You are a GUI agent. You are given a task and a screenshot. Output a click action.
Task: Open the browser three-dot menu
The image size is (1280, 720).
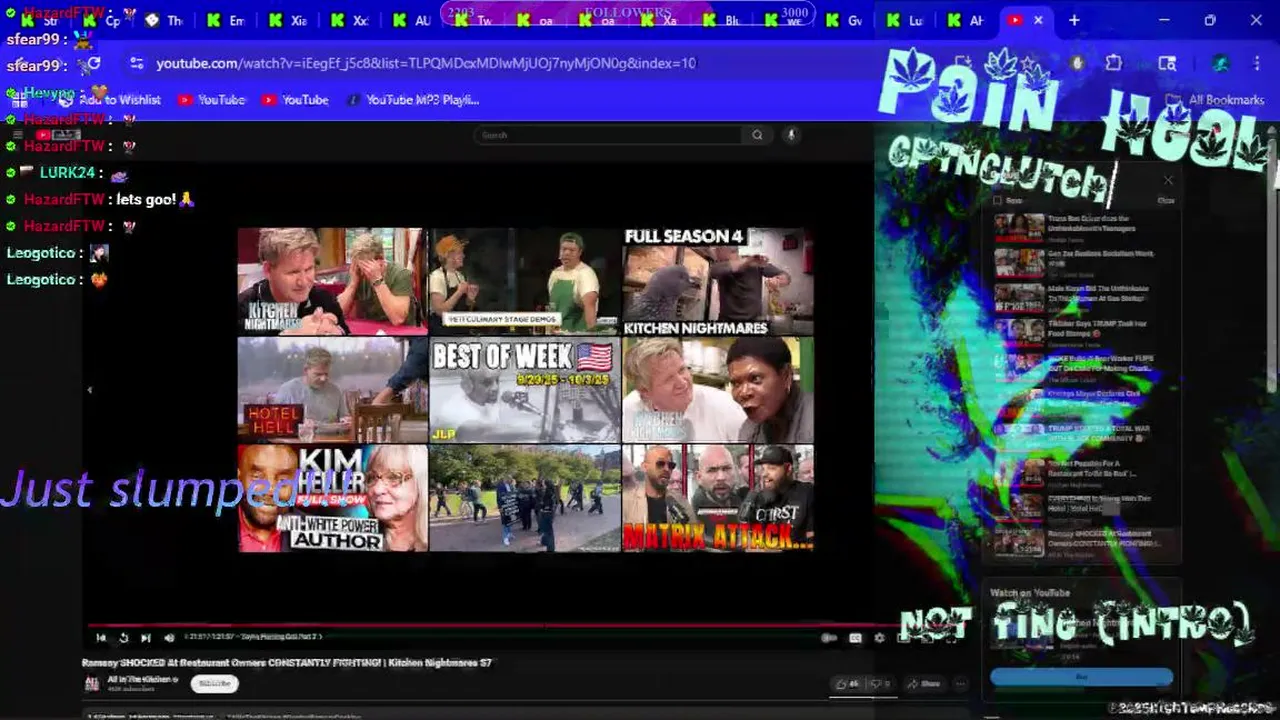point(1257,63)
